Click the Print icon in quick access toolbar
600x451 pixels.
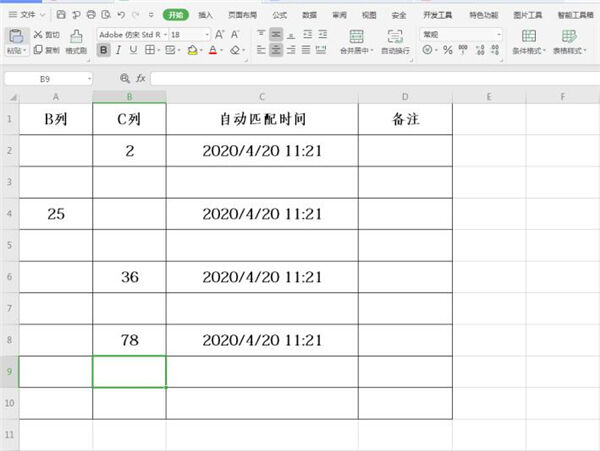pyautogui.click(x=91, y=15)
